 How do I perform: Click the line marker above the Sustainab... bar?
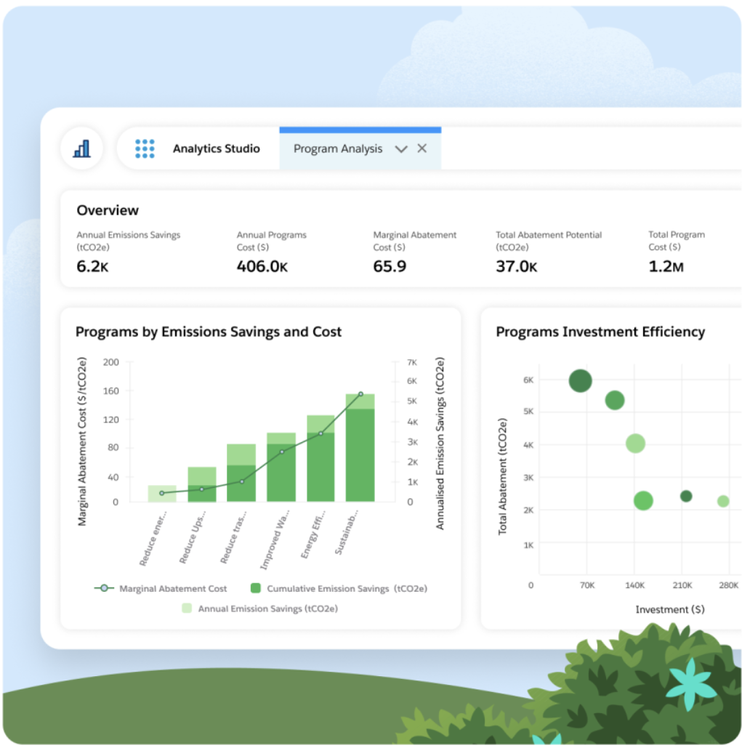click(361, 394)
